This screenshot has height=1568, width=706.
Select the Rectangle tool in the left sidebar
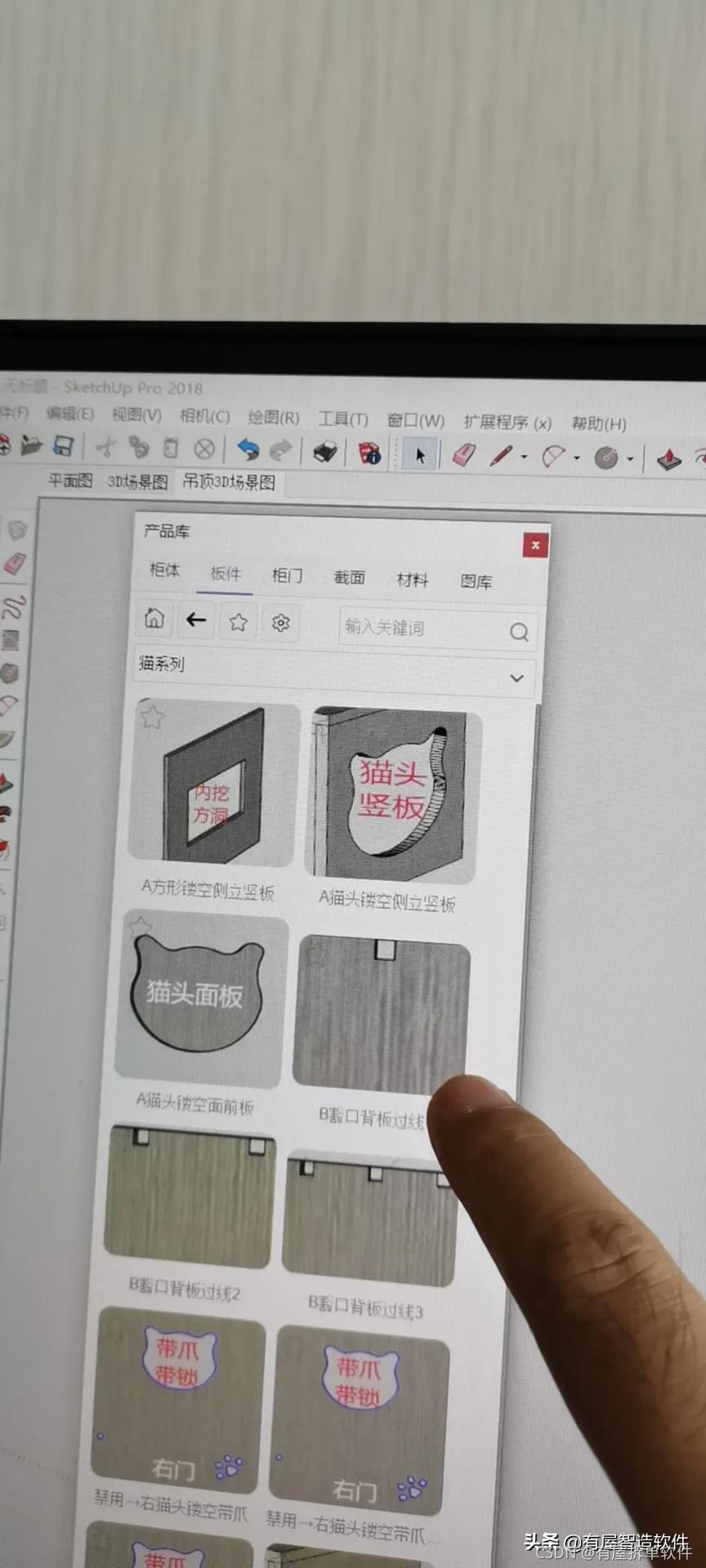coord(10,640)
